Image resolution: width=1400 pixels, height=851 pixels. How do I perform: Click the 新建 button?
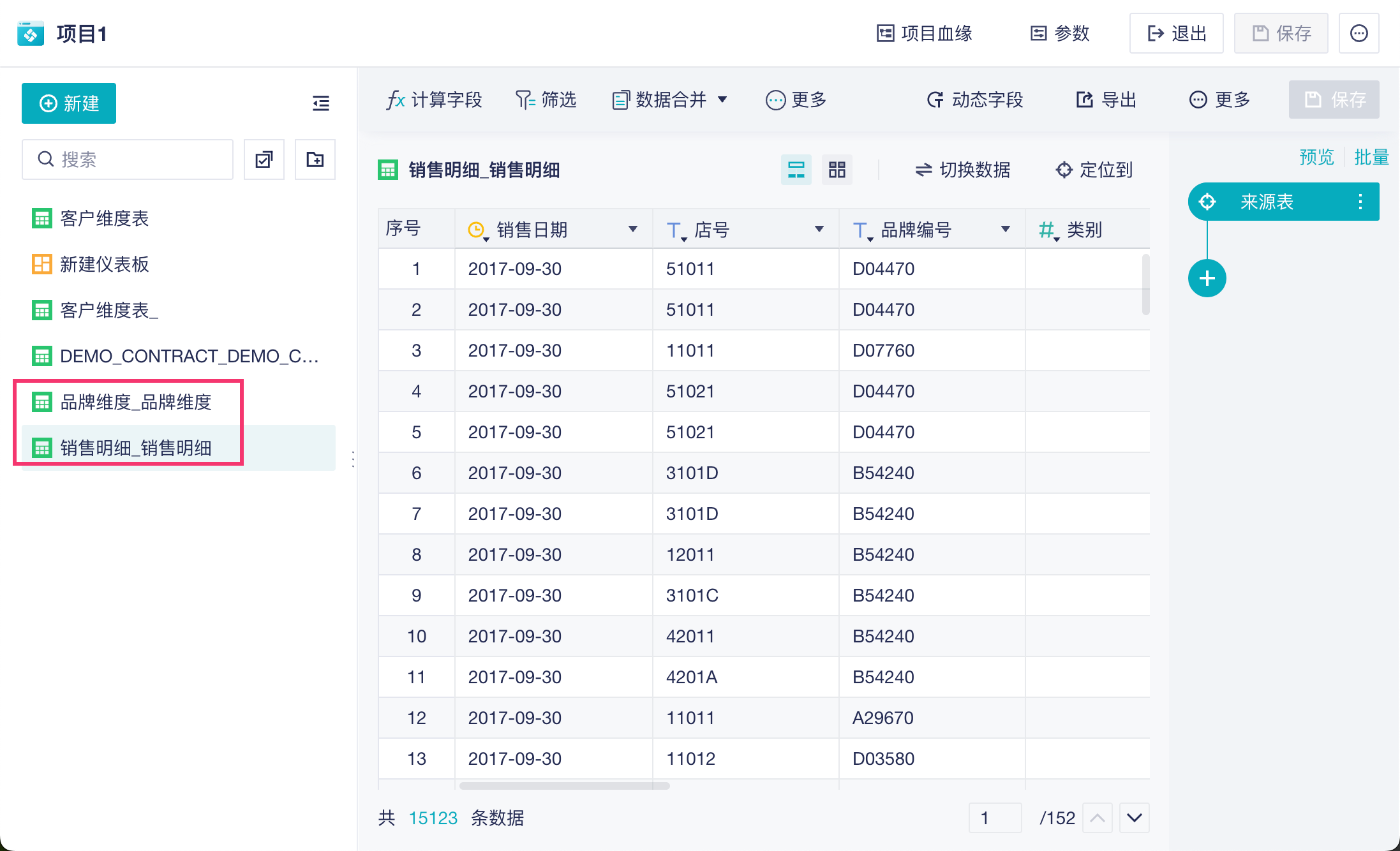[x=69, y=103]
